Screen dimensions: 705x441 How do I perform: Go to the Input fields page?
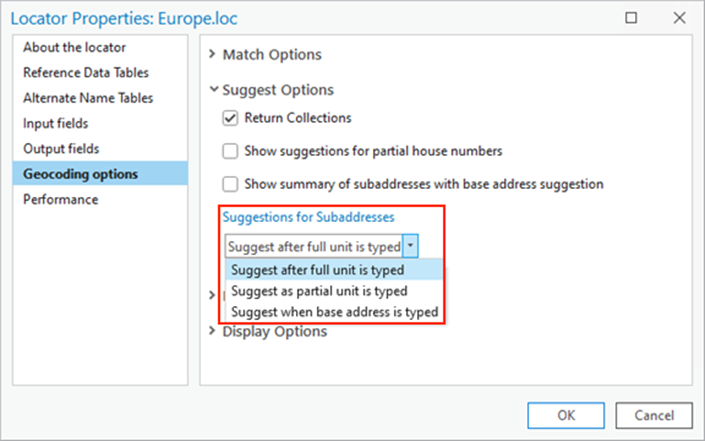point(55,123)
